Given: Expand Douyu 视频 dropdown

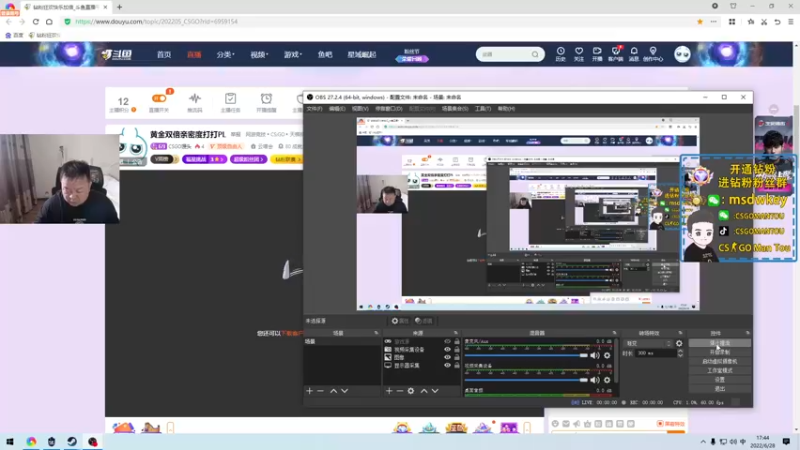Looking at the screenshot, I should click(259, 55).
